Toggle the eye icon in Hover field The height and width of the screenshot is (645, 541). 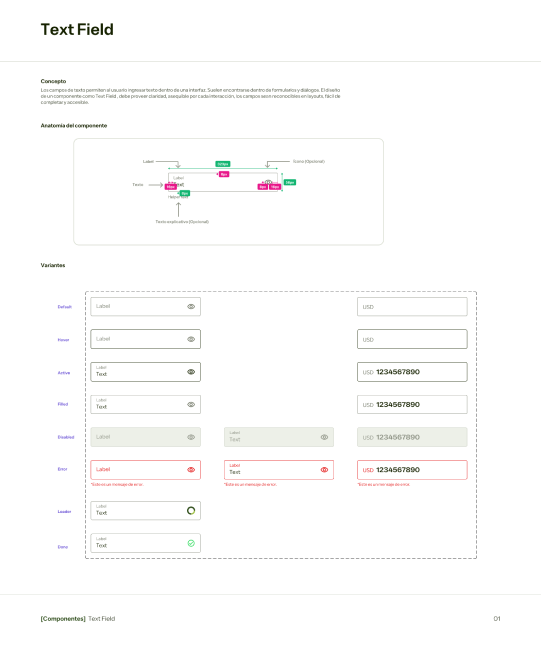click(x=191, y=339)
